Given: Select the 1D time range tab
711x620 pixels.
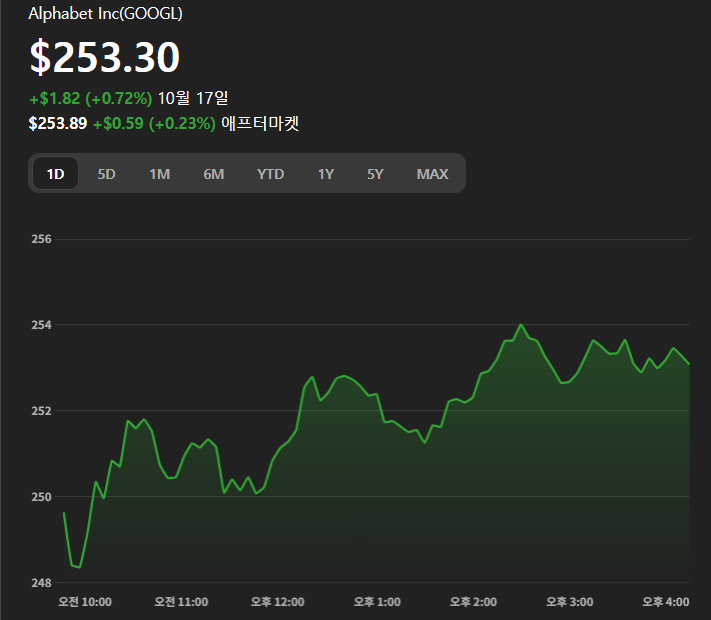Looking at the screenshot, I should coord(56,174).
